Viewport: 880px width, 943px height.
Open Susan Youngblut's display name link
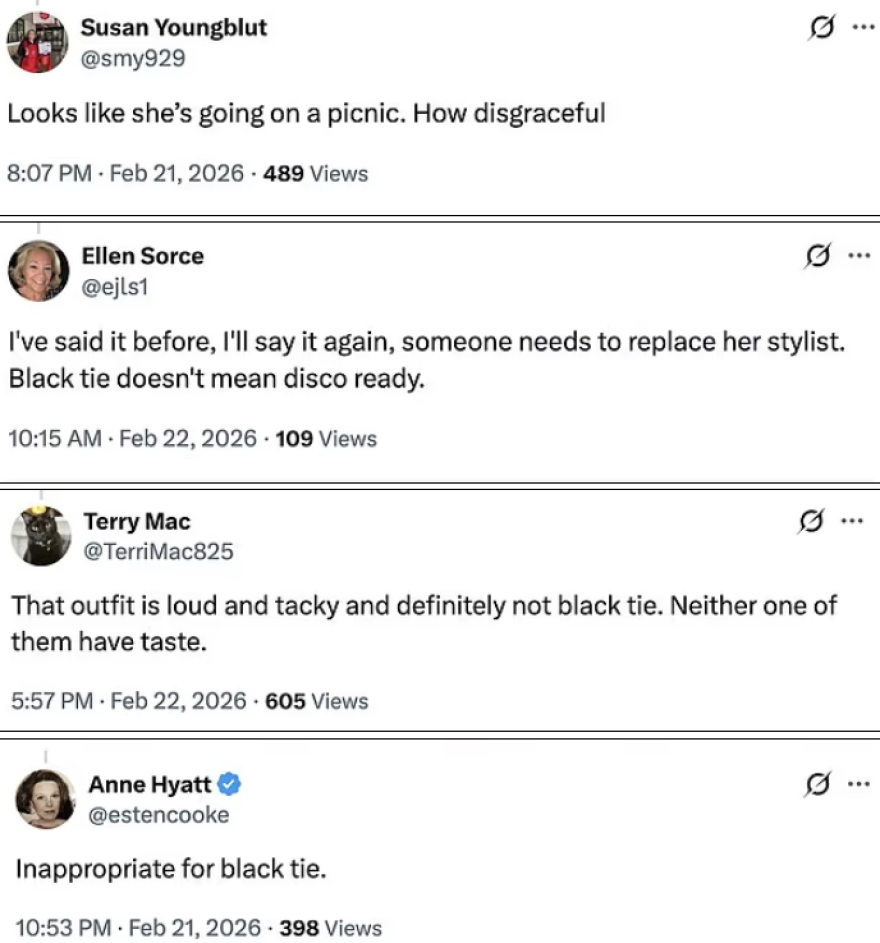[173, 28]
